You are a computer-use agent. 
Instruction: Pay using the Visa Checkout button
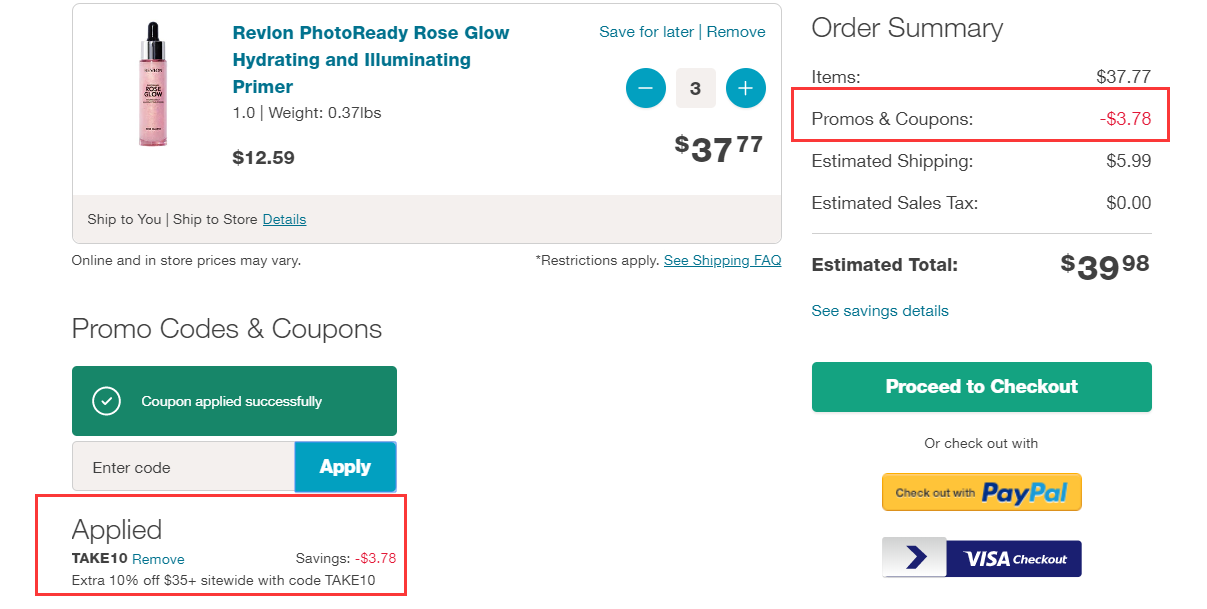[x=981, y=559]
